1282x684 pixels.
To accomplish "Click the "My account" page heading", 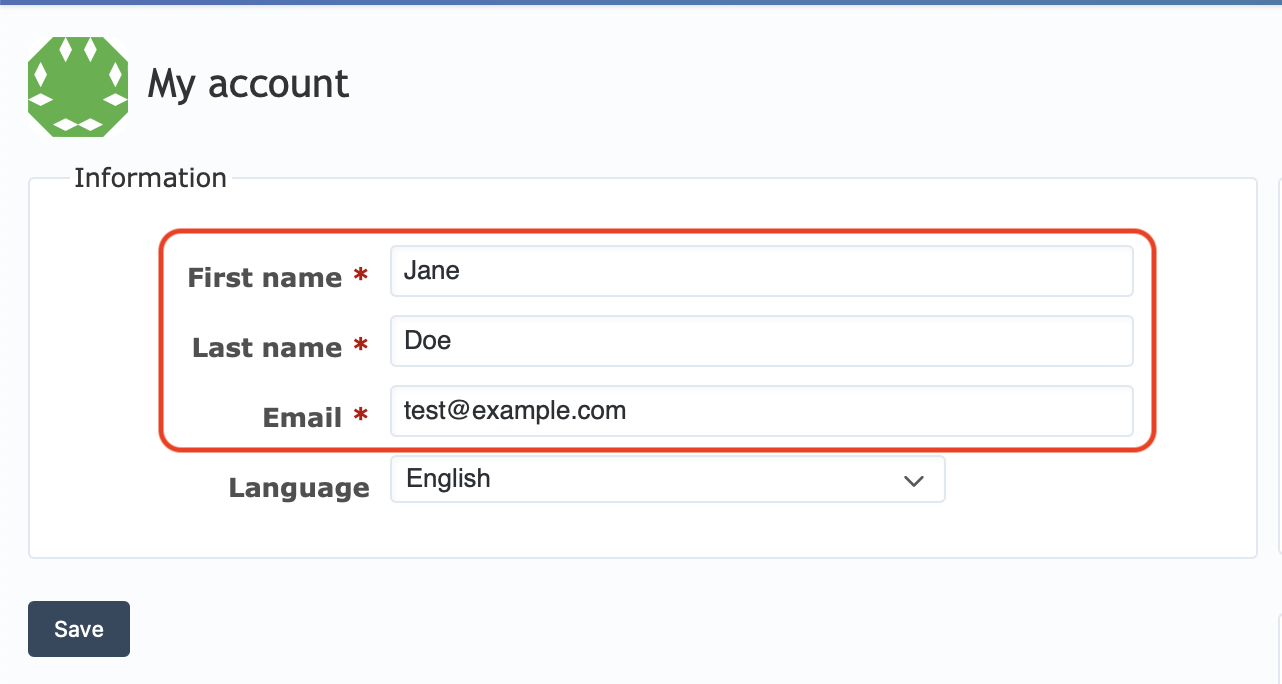I will pos(248,85).
